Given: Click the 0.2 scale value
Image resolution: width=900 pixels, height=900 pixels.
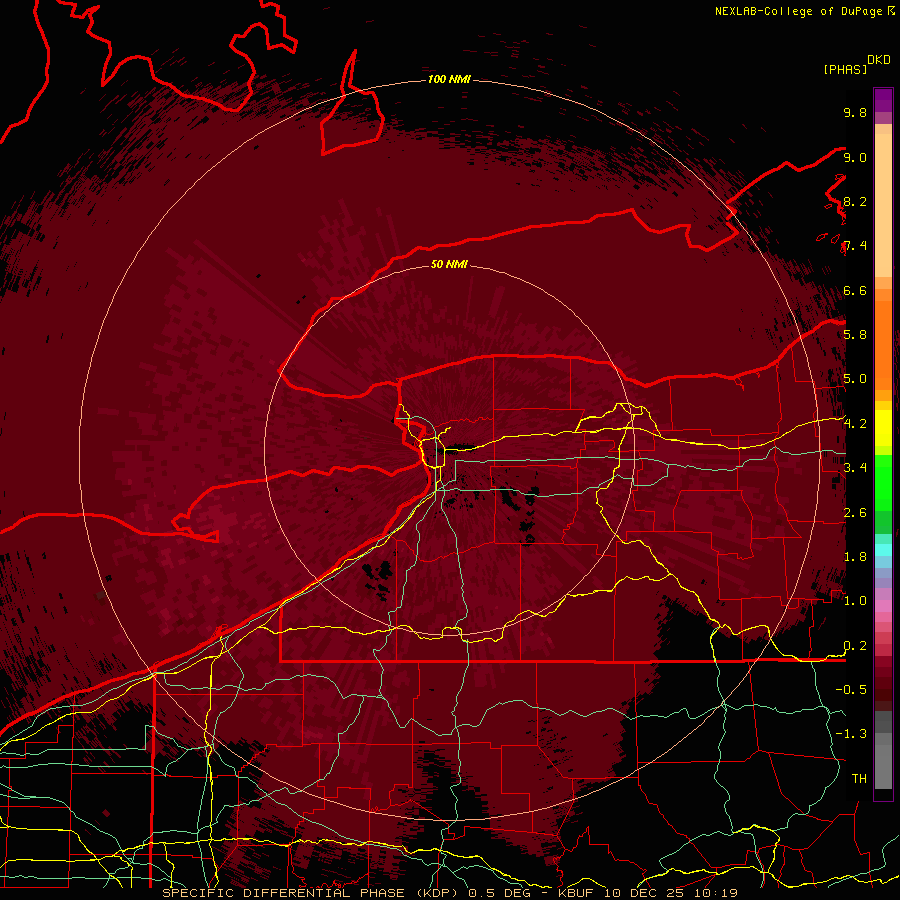Looking at the screenshot, I should [x=855, y=645].
